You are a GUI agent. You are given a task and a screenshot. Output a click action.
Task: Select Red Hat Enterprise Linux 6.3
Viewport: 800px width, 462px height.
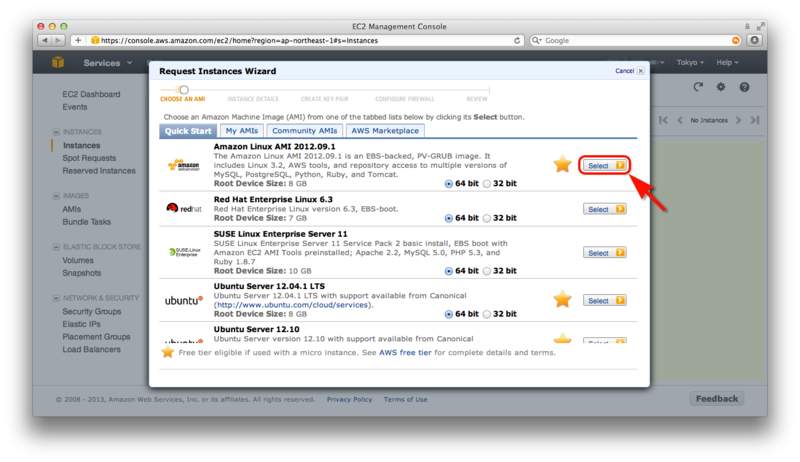click(x=605, y=209)
